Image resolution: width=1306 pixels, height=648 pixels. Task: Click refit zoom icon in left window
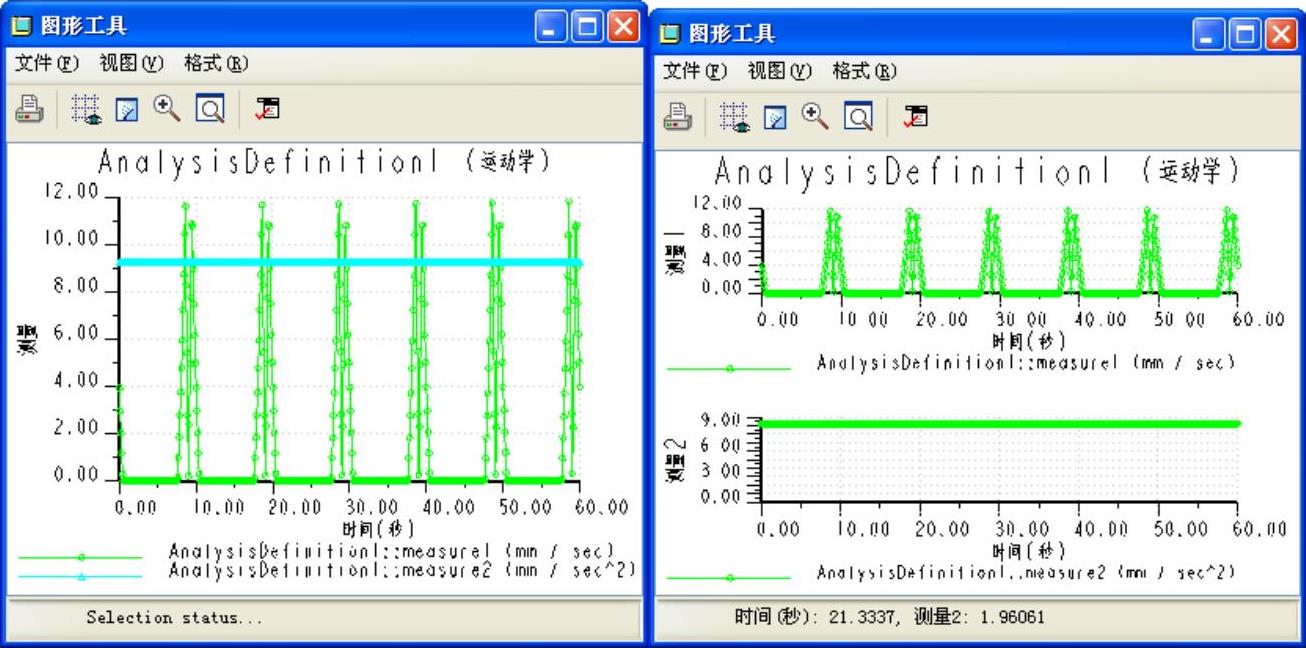[x=210, y=109]
